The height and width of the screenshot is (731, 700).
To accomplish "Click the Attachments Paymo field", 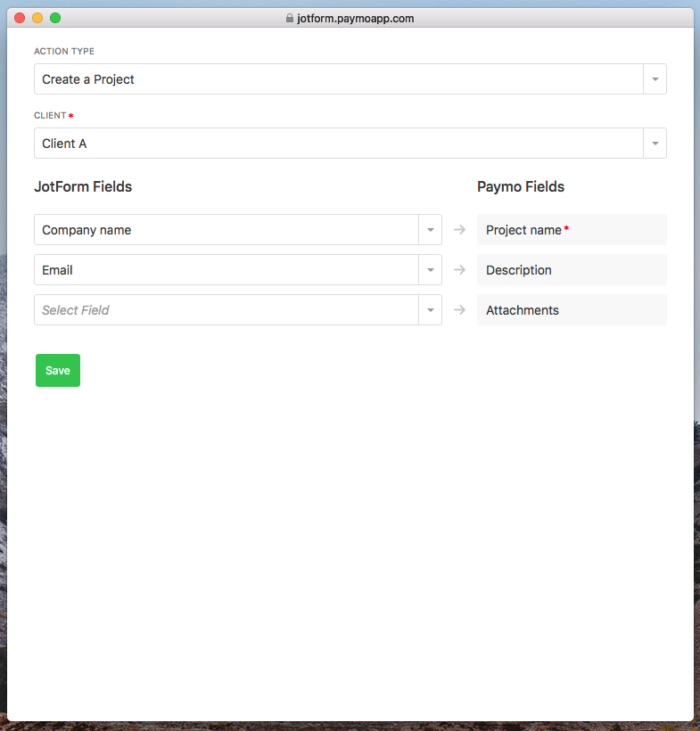I will click(x=572, y=310).
